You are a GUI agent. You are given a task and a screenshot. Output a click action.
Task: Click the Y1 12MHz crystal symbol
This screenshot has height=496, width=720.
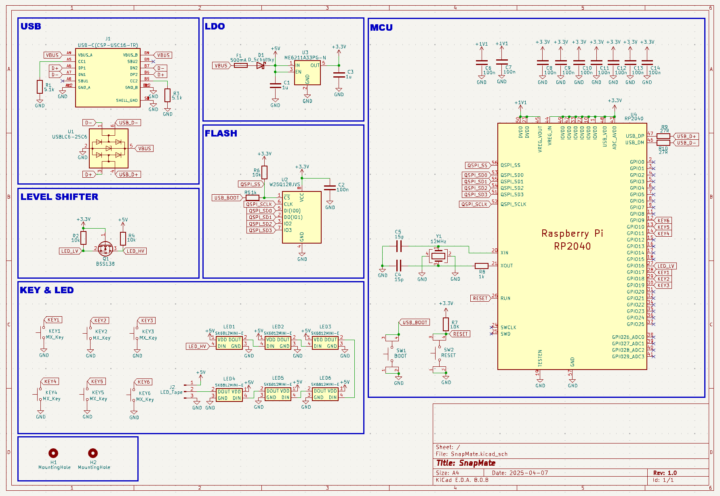(437, 256)
